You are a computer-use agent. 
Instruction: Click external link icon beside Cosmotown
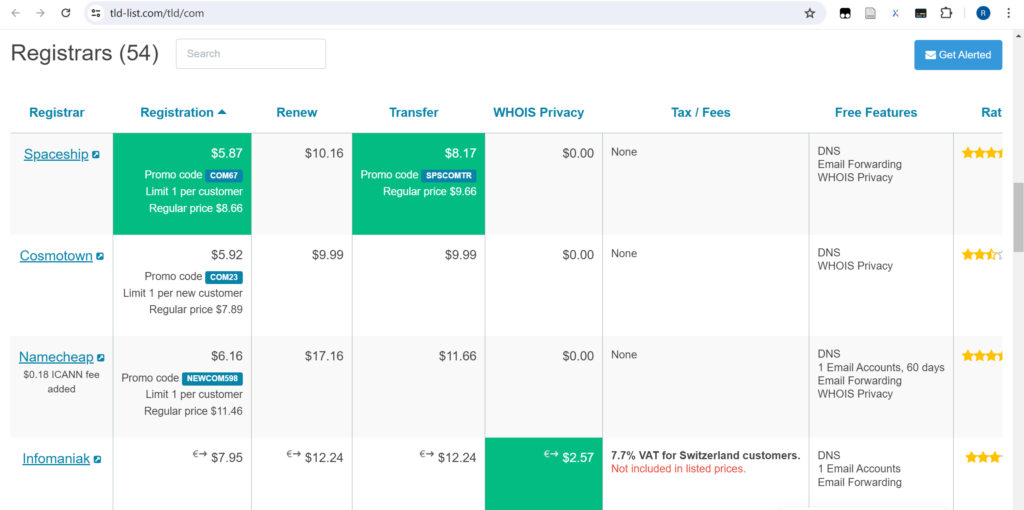(100, 257)
